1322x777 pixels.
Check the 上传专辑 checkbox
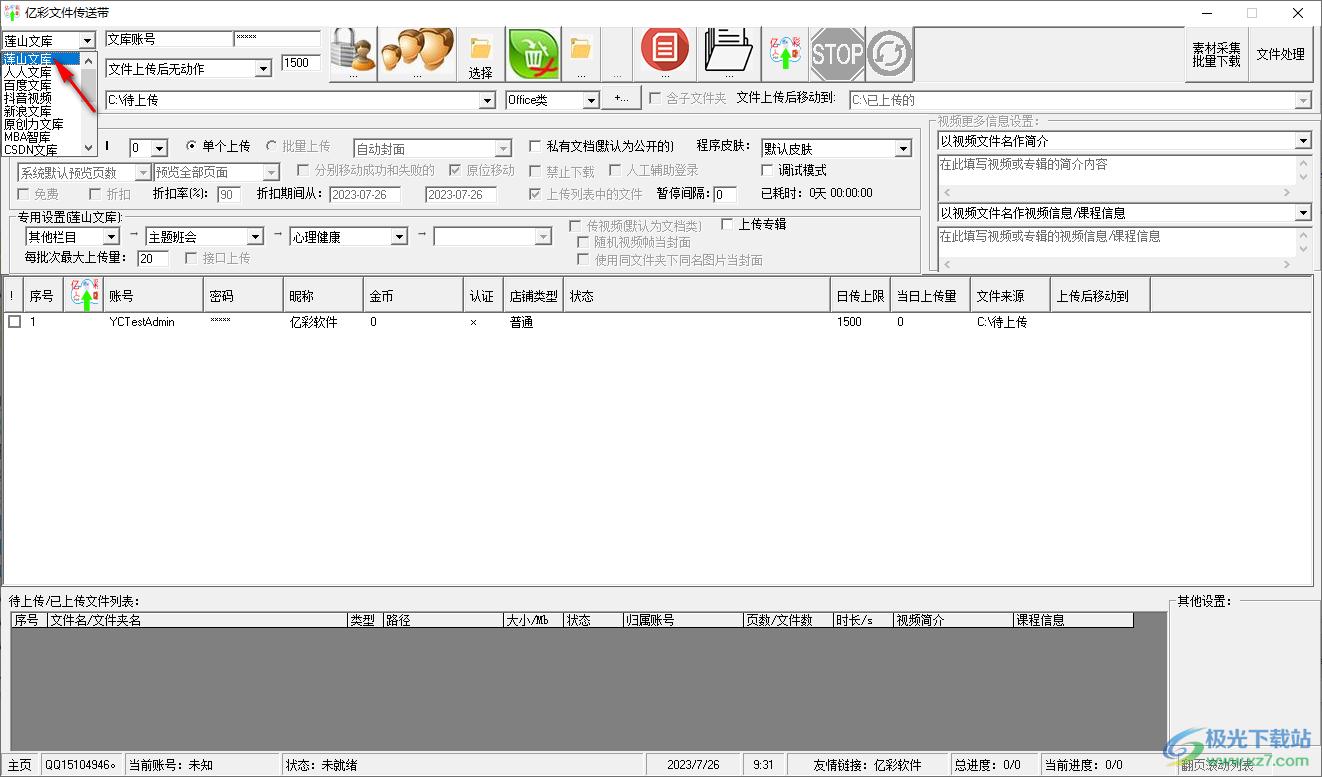click(727, 225)
